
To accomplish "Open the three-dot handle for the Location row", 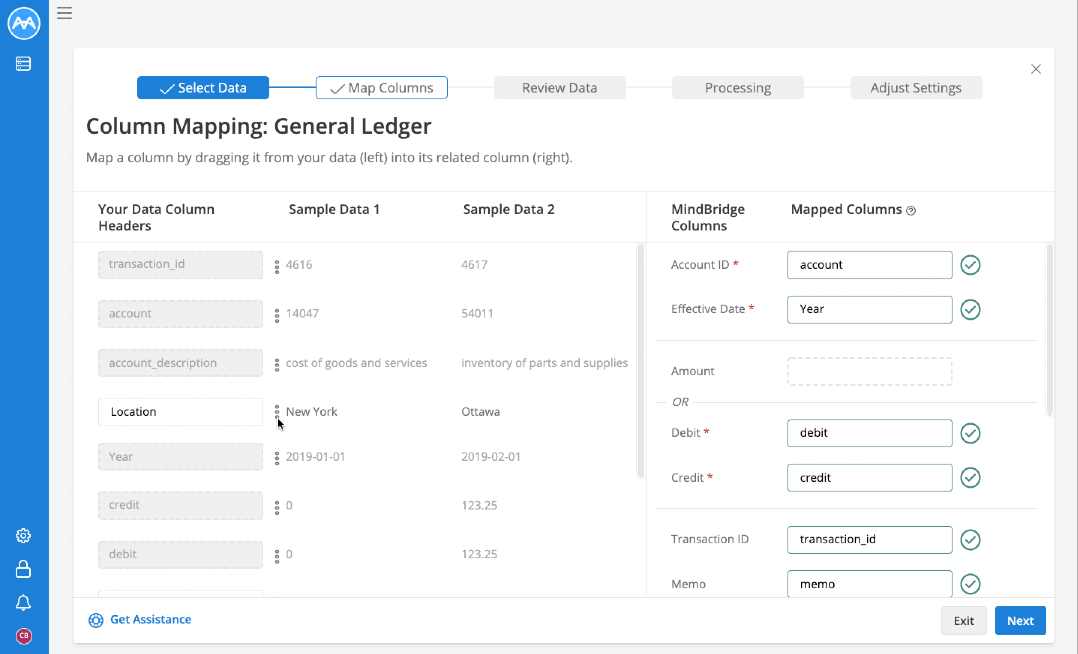I will pos(277,411).
